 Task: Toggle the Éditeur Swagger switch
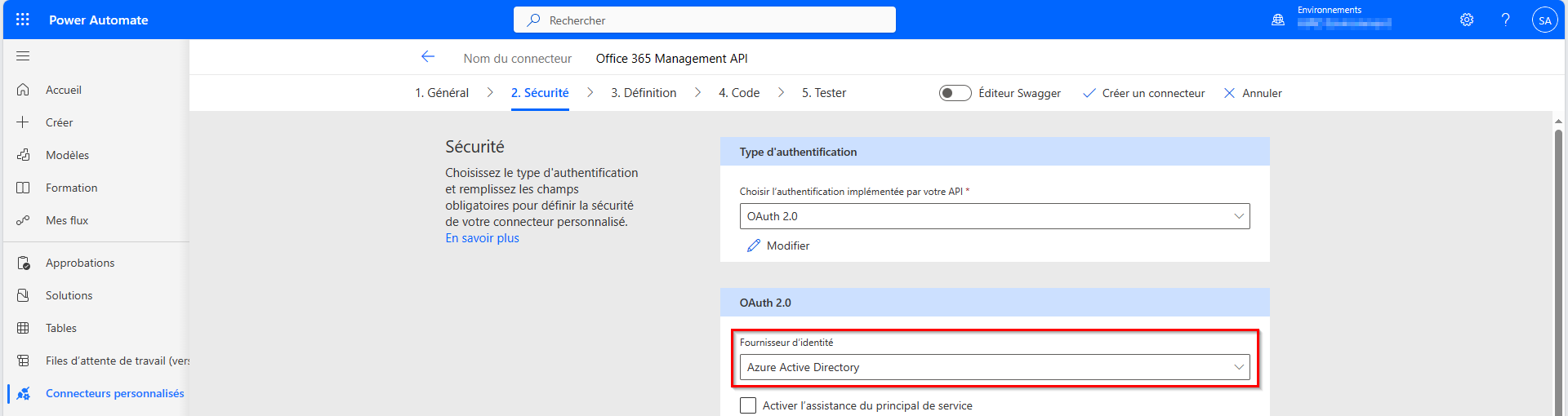pyautogui.click(x=955, y=93)
